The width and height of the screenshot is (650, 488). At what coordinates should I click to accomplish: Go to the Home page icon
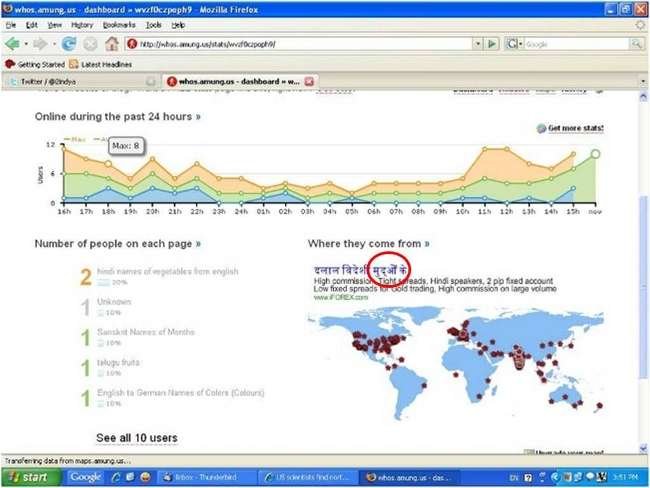point(112,44)
